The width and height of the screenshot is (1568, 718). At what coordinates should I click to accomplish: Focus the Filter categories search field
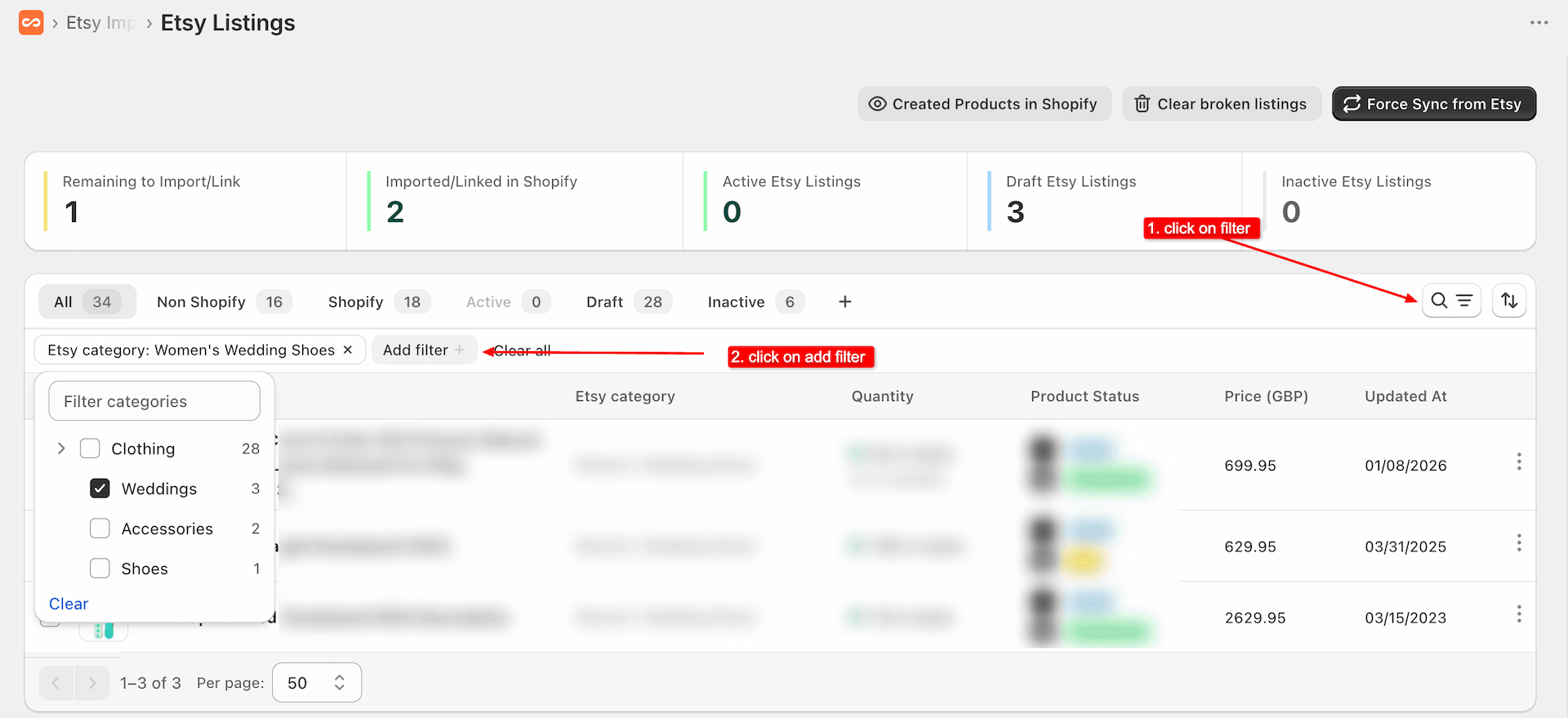point(154,401)
